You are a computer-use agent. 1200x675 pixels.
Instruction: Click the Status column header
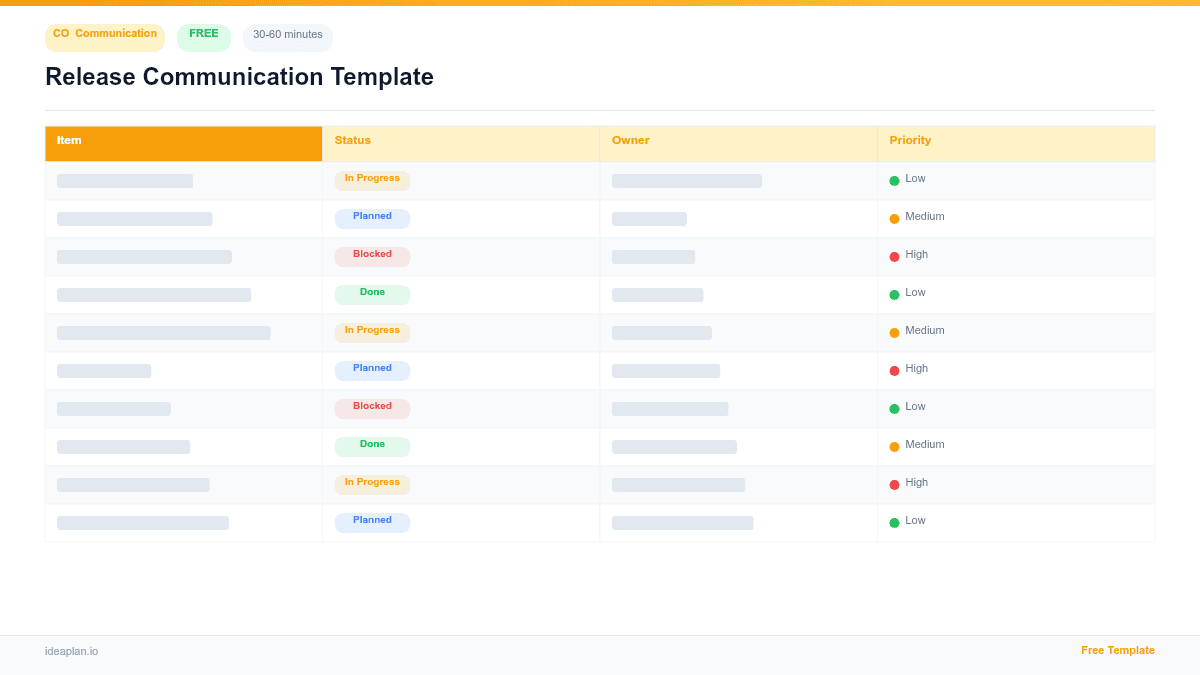click(x=352, y=140)
